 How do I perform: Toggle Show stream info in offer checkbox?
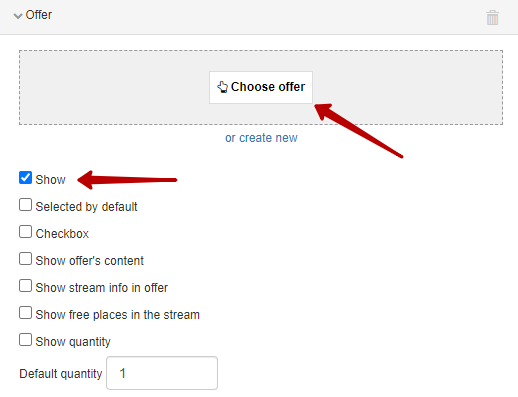[x=25, y=286]
